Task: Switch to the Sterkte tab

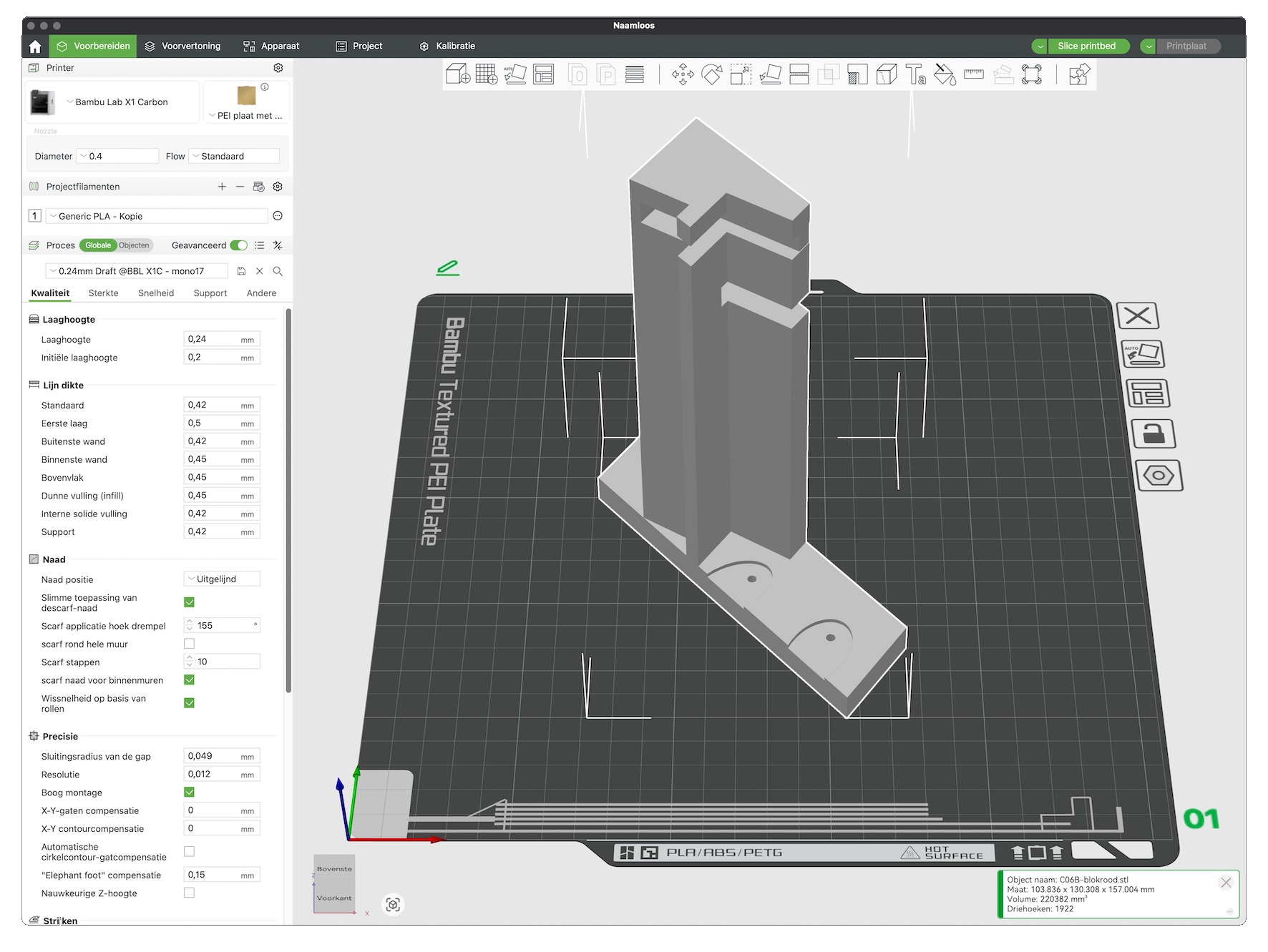Action: pyautogui.click(x=103, y=293)
